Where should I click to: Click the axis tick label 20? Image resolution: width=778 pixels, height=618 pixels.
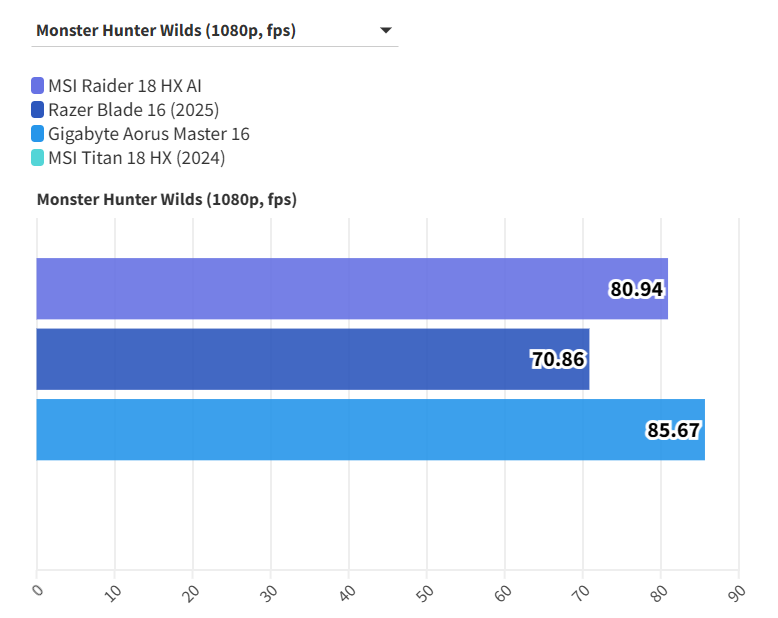[191, 593]
